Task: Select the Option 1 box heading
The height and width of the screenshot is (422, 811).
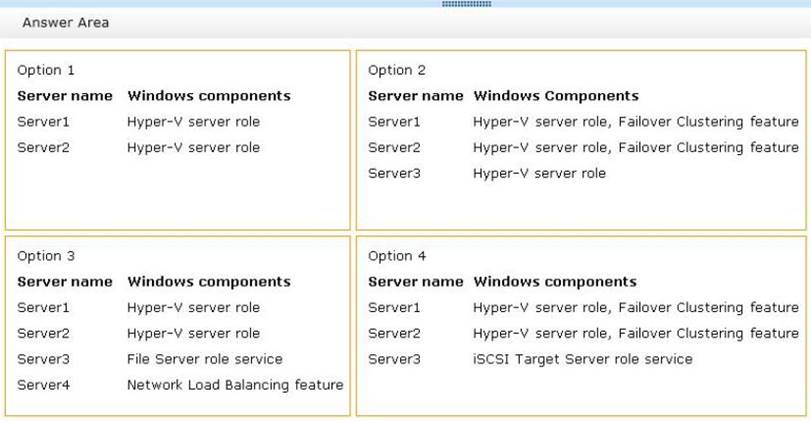Action: [46, 70]
